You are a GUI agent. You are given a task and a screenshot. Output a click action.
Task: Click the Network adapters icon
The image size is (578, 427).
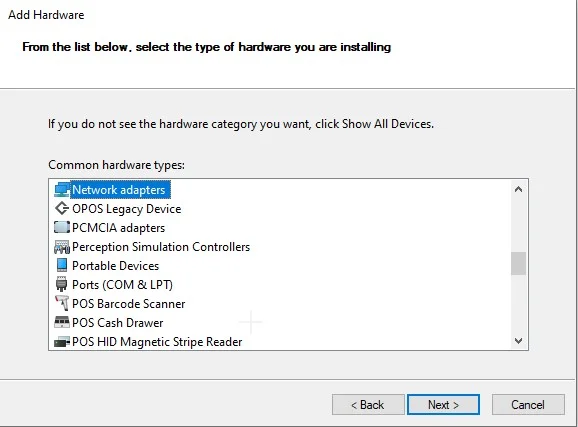tap(62, 190)
